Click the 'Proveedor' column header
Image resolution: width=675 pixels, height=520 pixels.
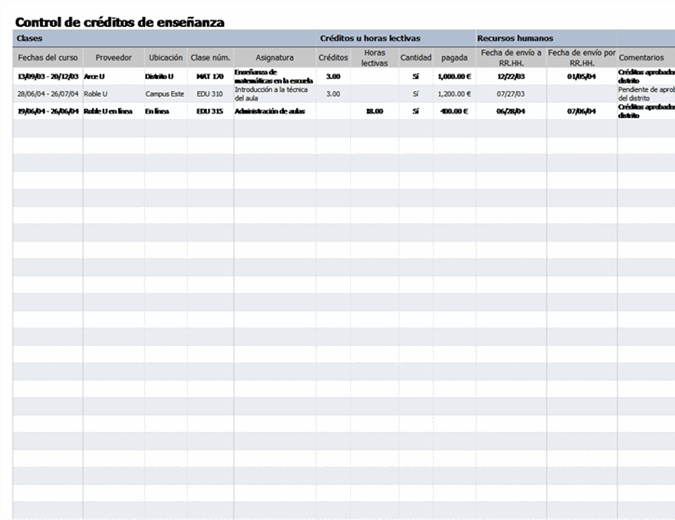[113, 58]
